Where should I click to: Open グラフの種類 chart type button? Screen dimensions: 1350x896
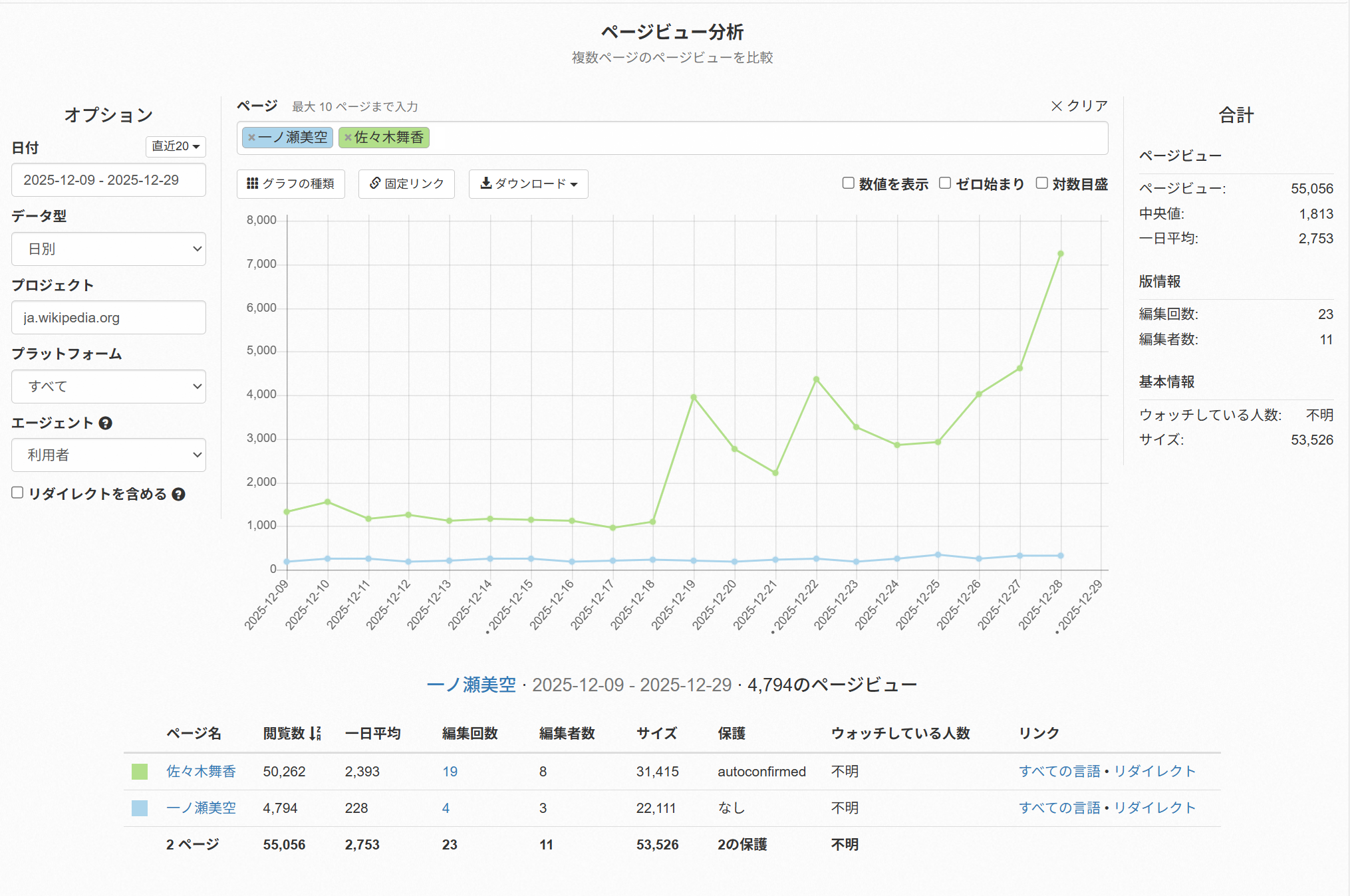point(291,183)
